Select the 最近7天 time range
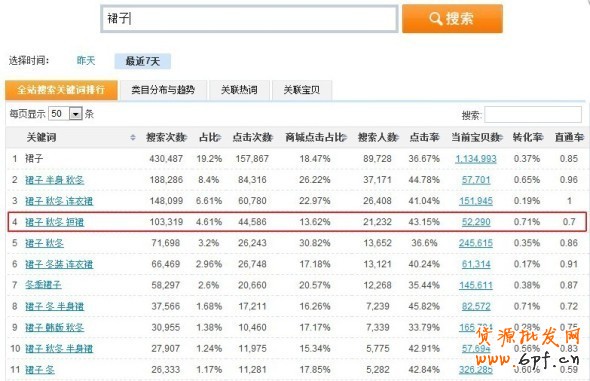Image resolution: width=590 pixels, height=381 pixels. 143,61
